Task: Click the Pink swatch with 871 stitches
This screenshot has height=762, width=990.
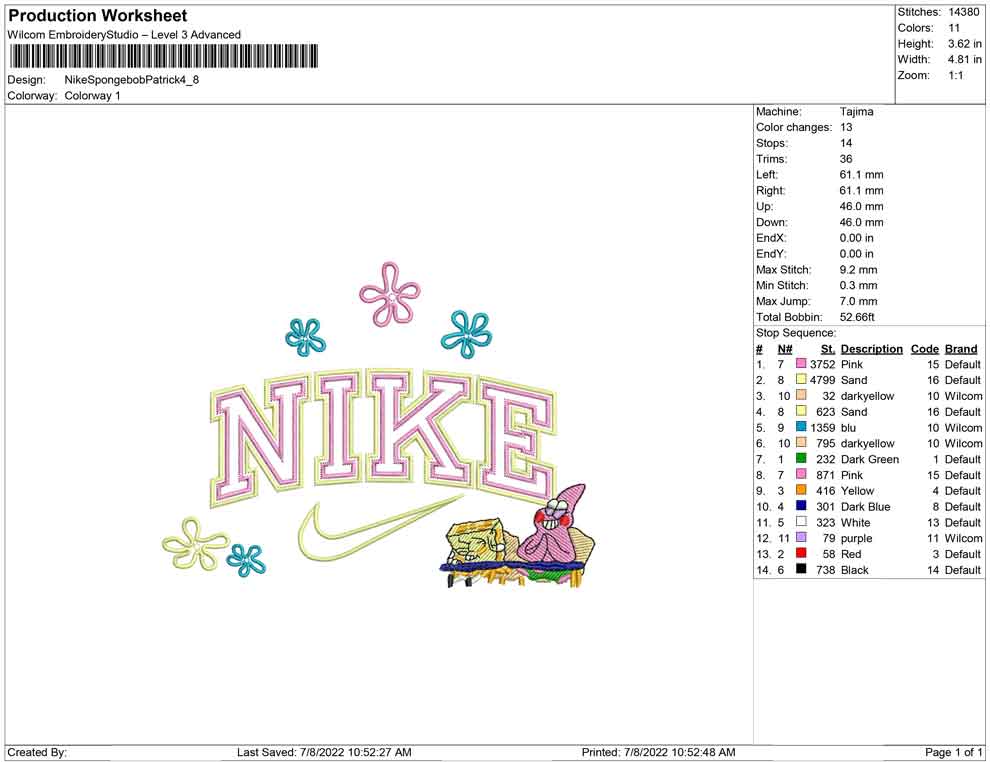Action: (801, 474)
